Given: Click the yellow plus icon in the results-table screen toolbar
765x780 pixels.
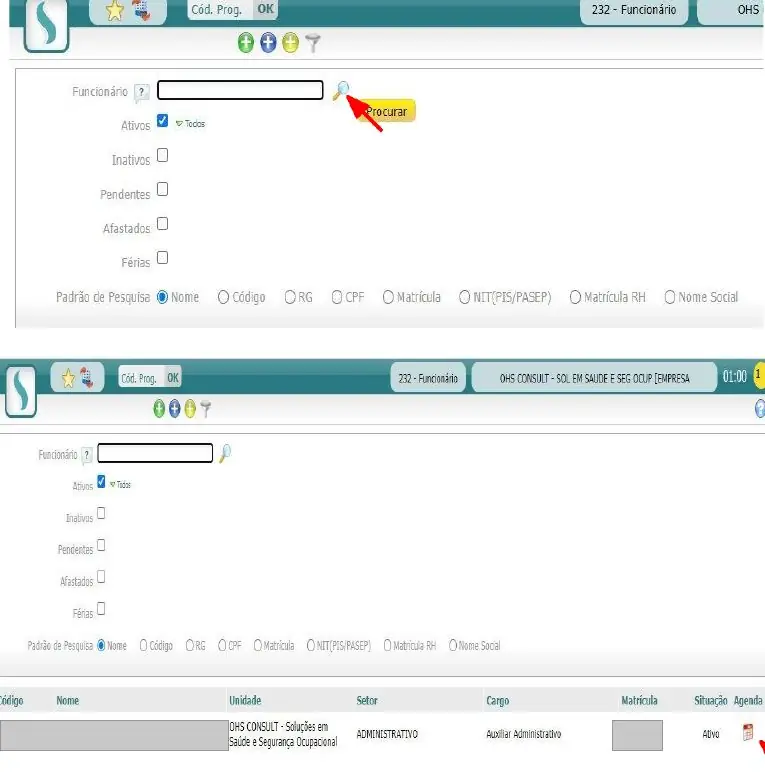Looking at the screenshot, I should point(190,409).
